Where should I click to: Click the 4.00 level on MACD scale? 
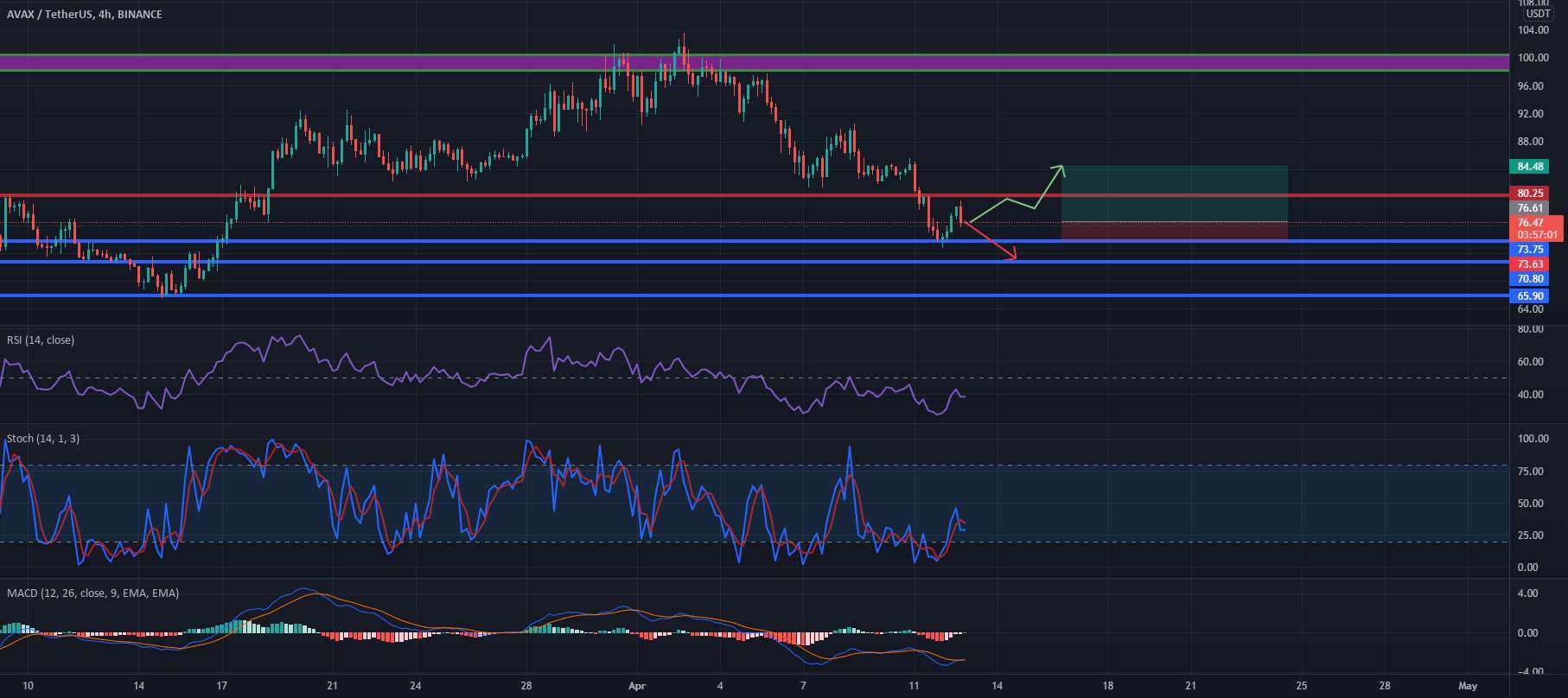(x=1527, y=593)
